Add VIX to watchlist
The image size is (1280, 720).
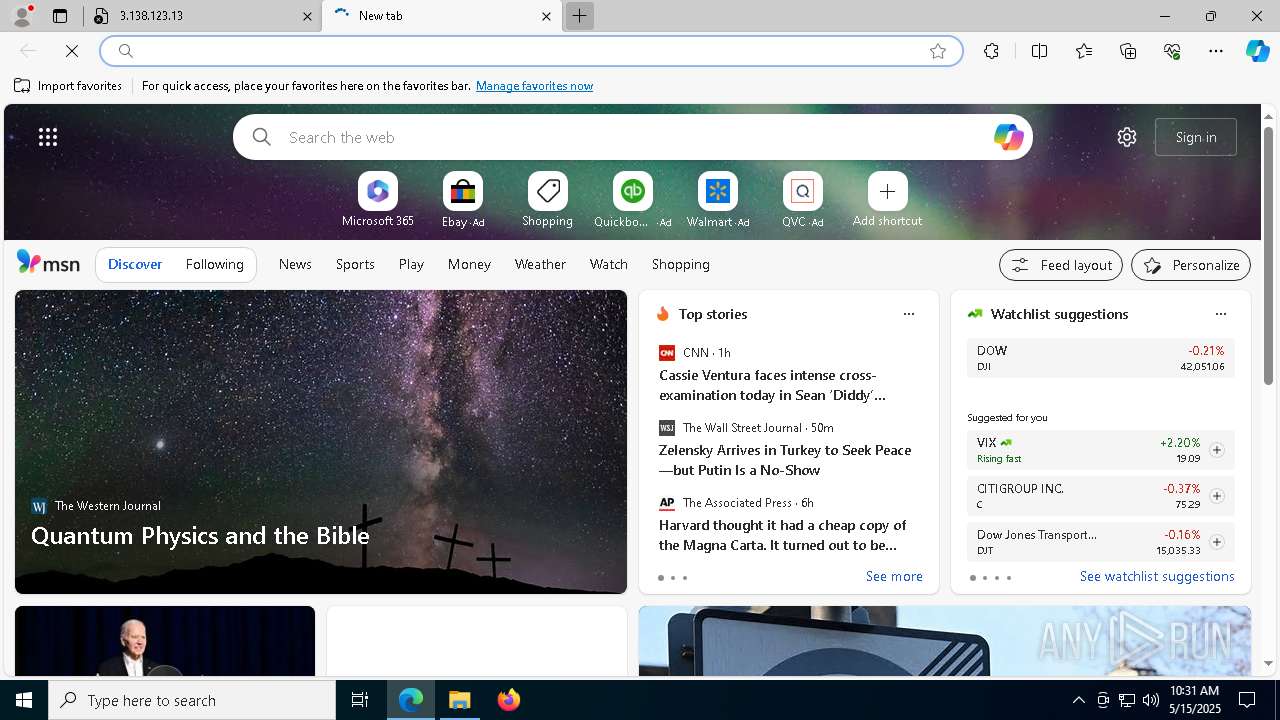(x=1216, y=450)
